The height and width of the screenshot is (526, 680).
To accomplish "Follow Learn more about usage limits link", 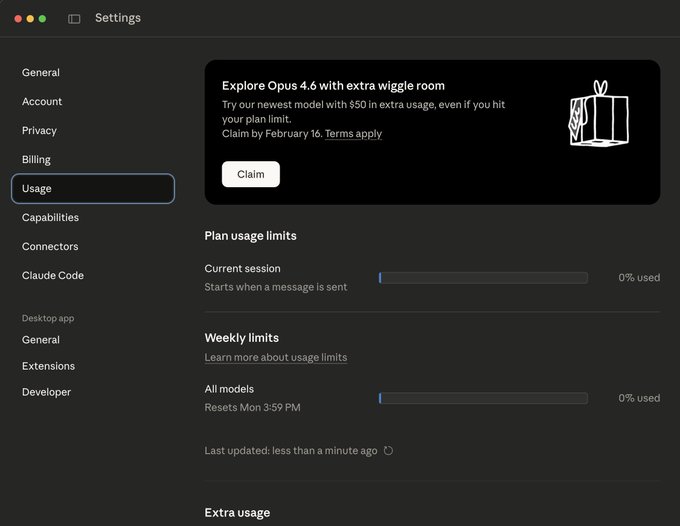I will [x=276, y=358].
